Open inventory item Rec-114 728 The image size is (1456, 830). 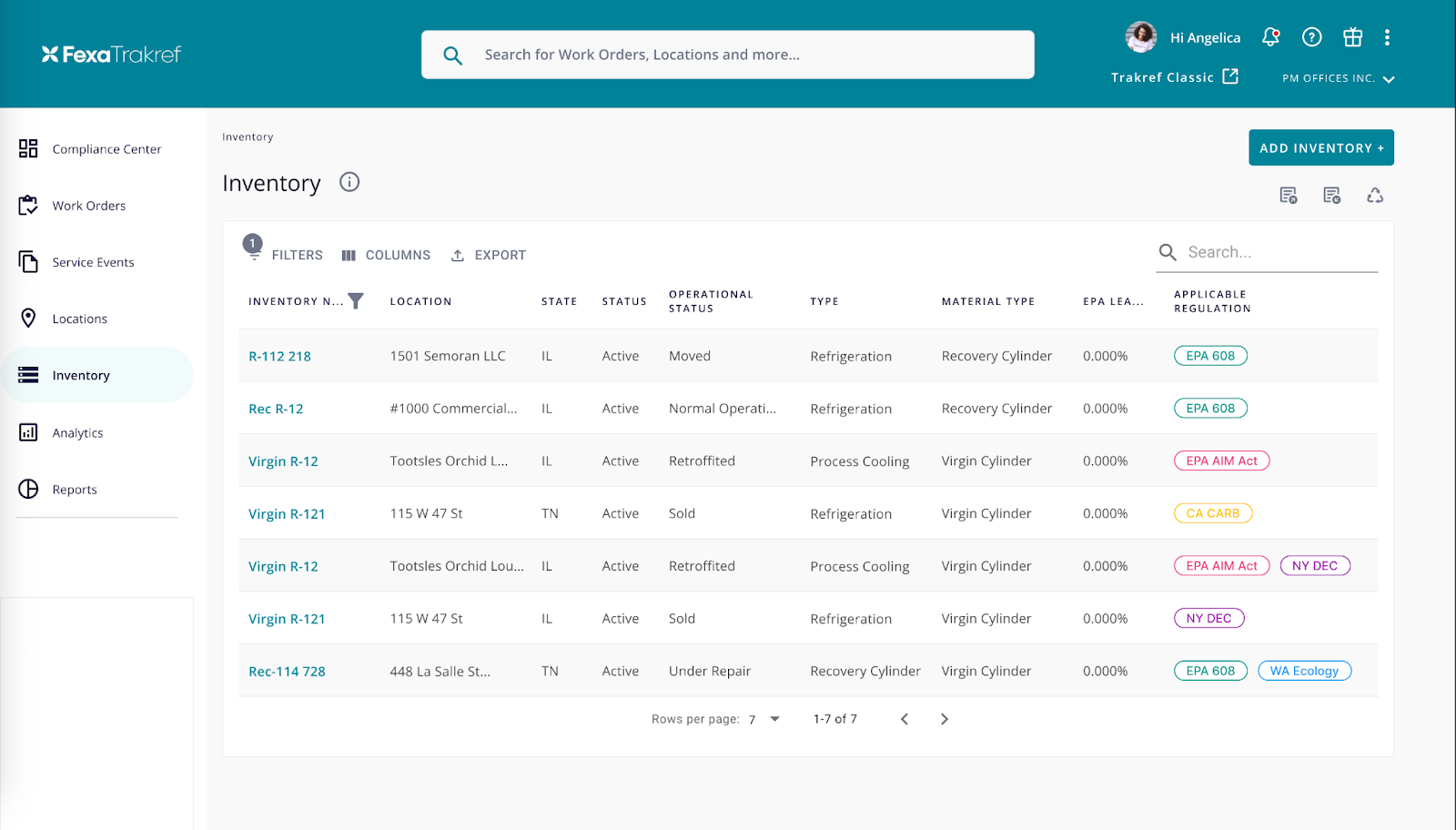pyautogui.click(x=287, y=671)
